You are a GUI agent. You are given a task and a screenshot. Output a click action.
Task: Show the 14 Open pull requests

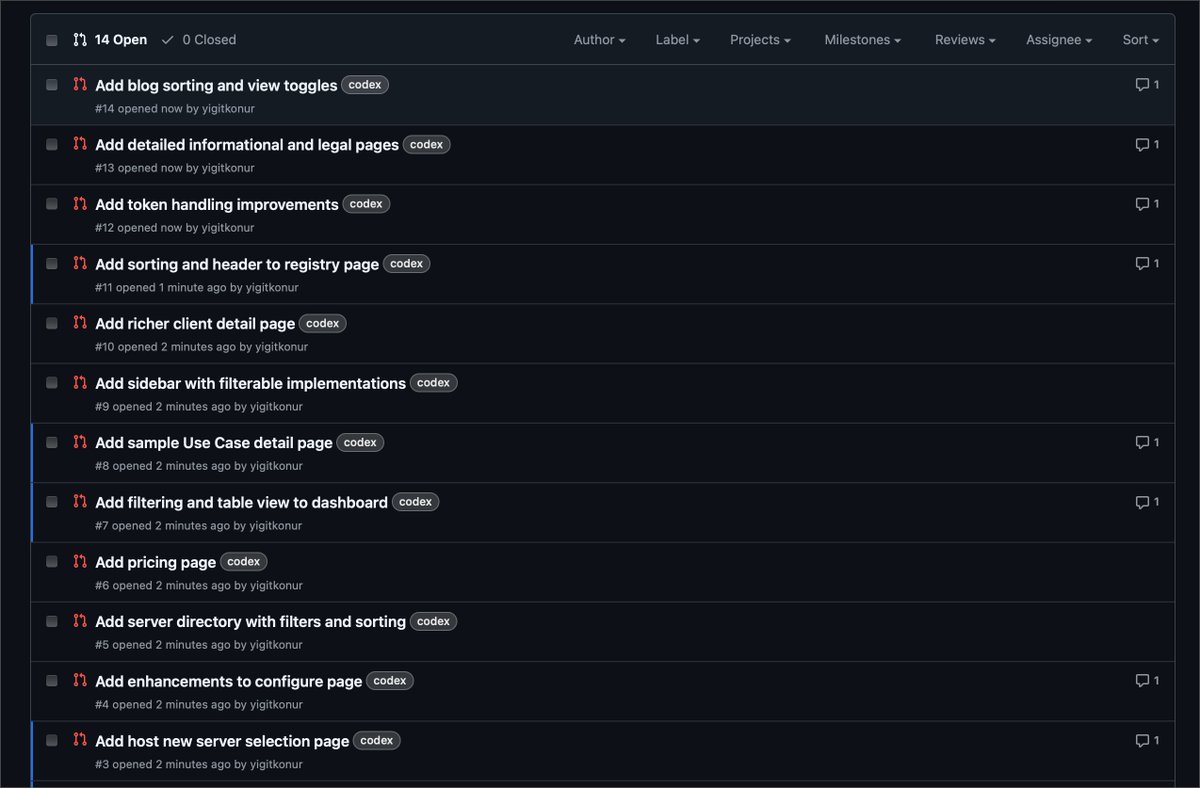tap(110, 40)
